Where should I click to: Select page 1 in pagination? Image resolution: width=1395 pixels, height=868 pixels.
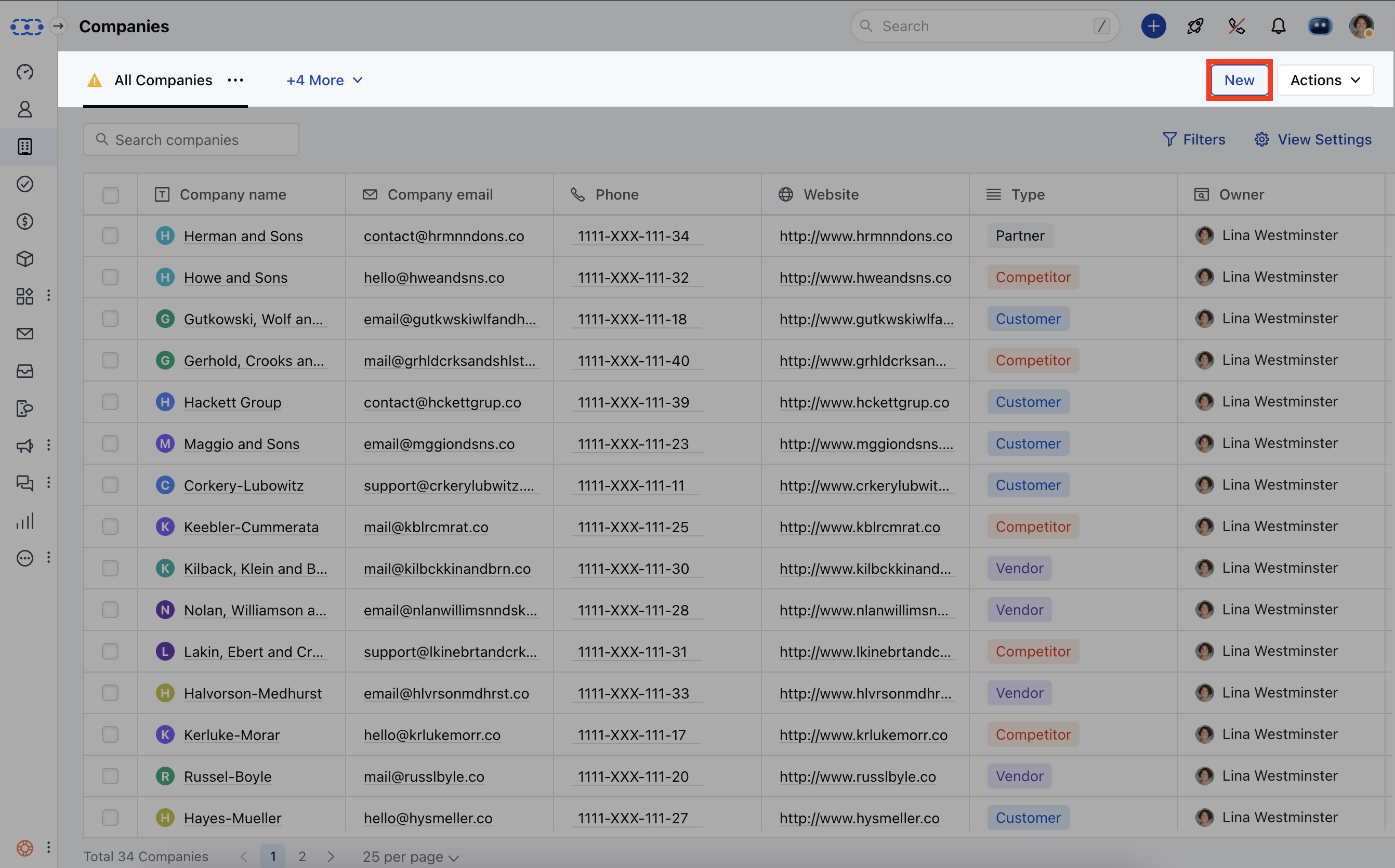(273, 857)
